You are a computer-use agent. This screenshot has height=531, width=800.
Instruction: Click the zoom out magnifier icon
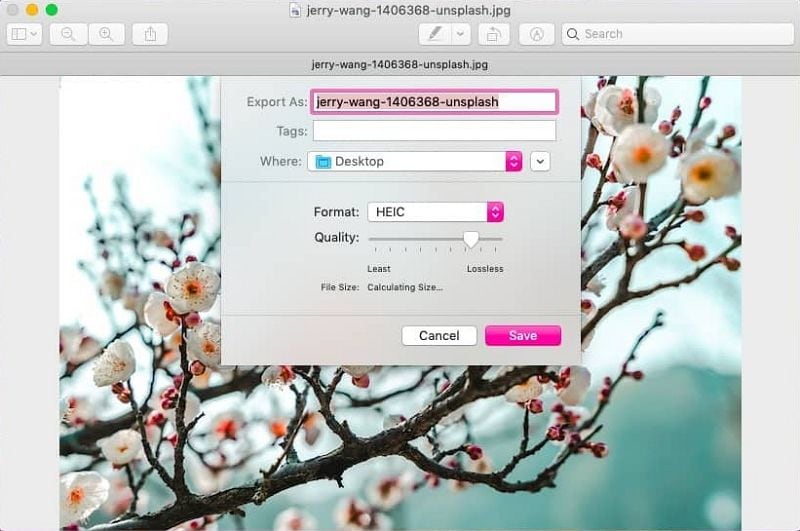coord(68,34)
